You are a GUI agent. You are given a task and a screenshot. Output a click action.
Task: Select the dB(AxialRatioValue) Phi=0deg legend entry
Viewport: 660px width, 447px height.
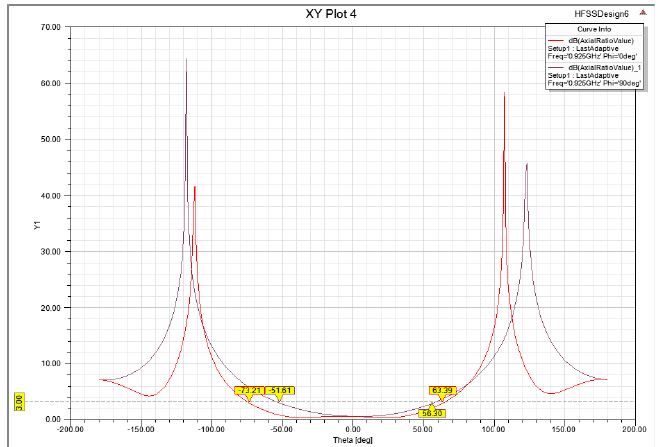pyautogui.click(x=602, y=40)
